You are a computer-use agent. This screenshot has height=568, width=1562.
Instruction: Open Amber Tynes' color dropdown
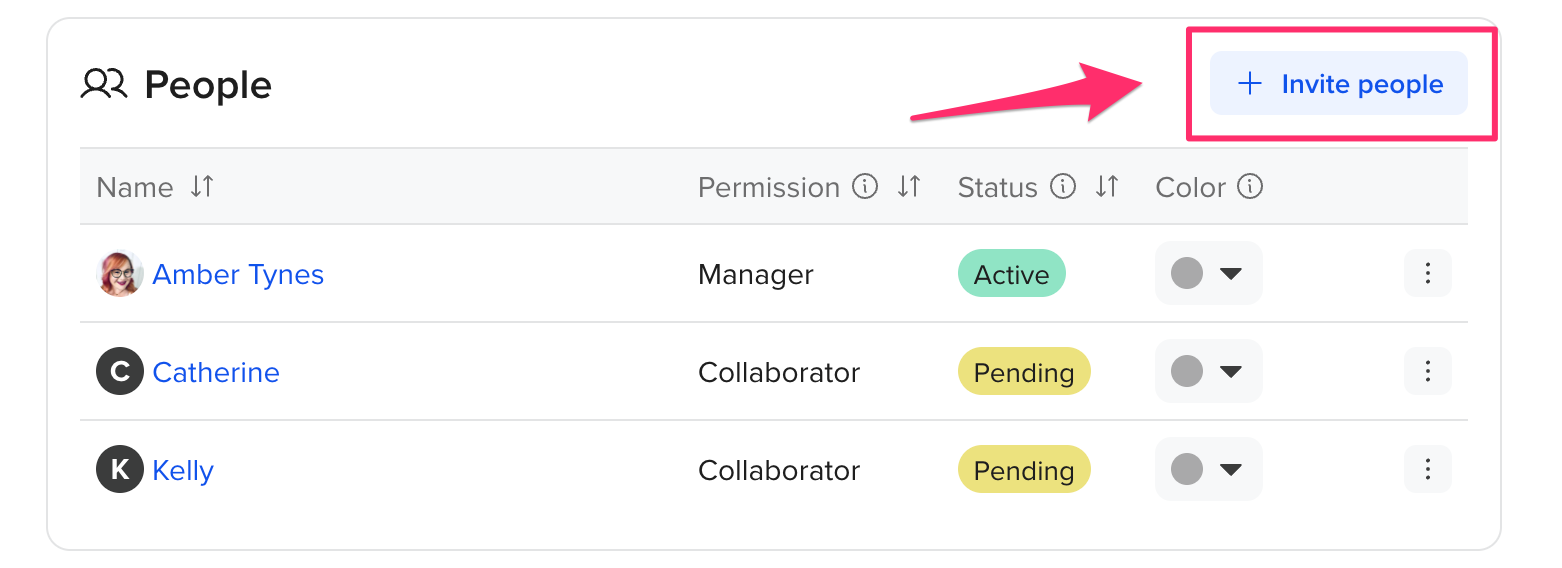1208,273
